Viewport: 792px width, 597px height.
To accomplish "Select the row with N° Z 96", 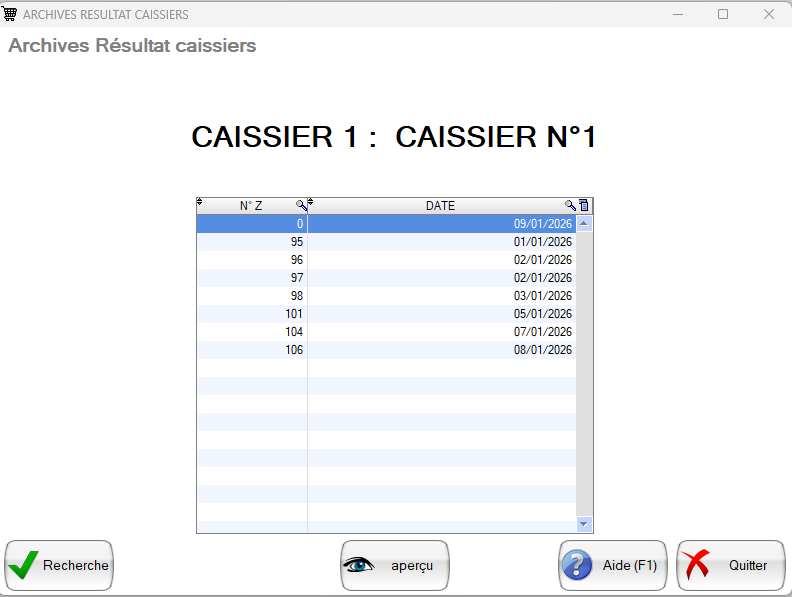I will [x=386, y=260].
